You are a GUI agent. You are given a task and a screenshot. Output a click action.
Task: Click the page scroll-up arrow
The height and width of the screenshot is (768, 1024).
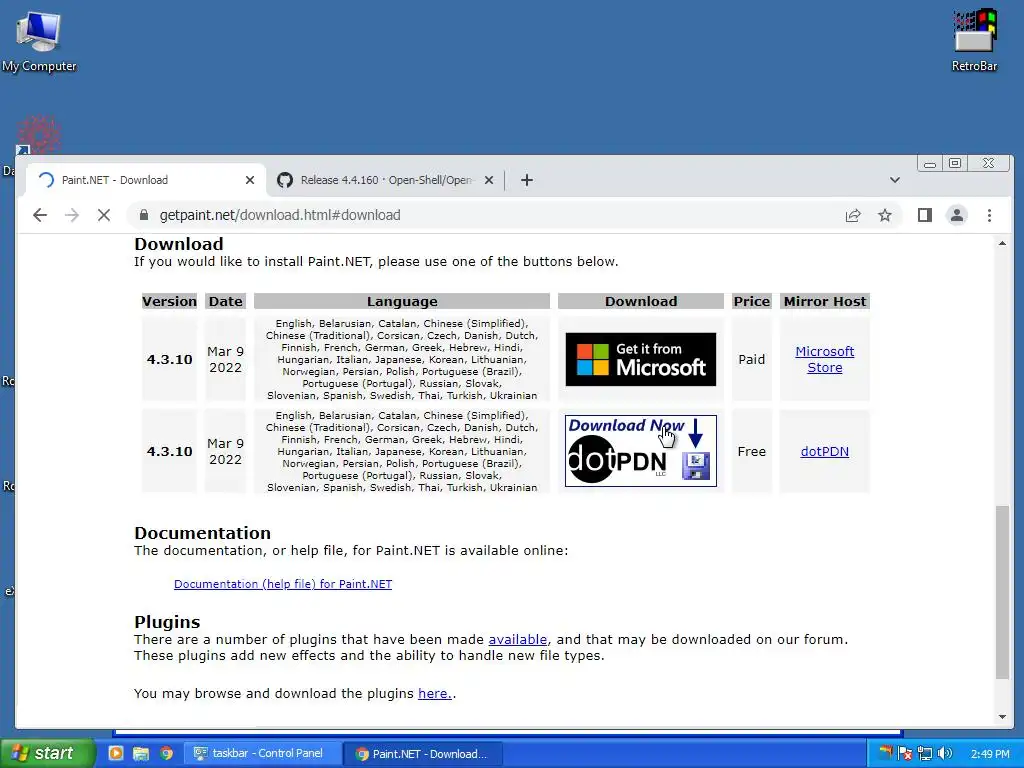[1002, 244]
